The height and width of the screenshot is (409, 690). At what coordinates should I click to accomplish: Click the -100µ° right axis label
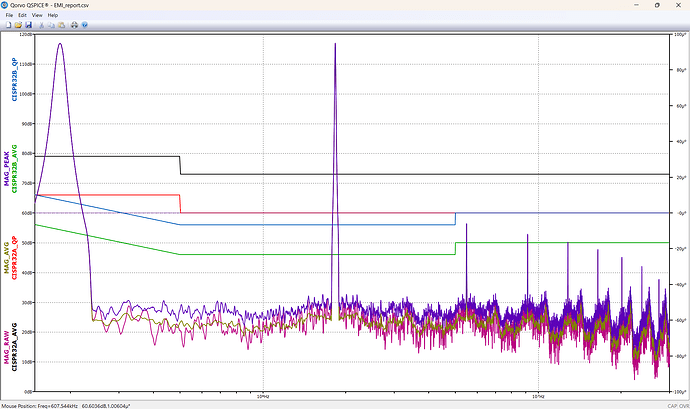[679, 392]
